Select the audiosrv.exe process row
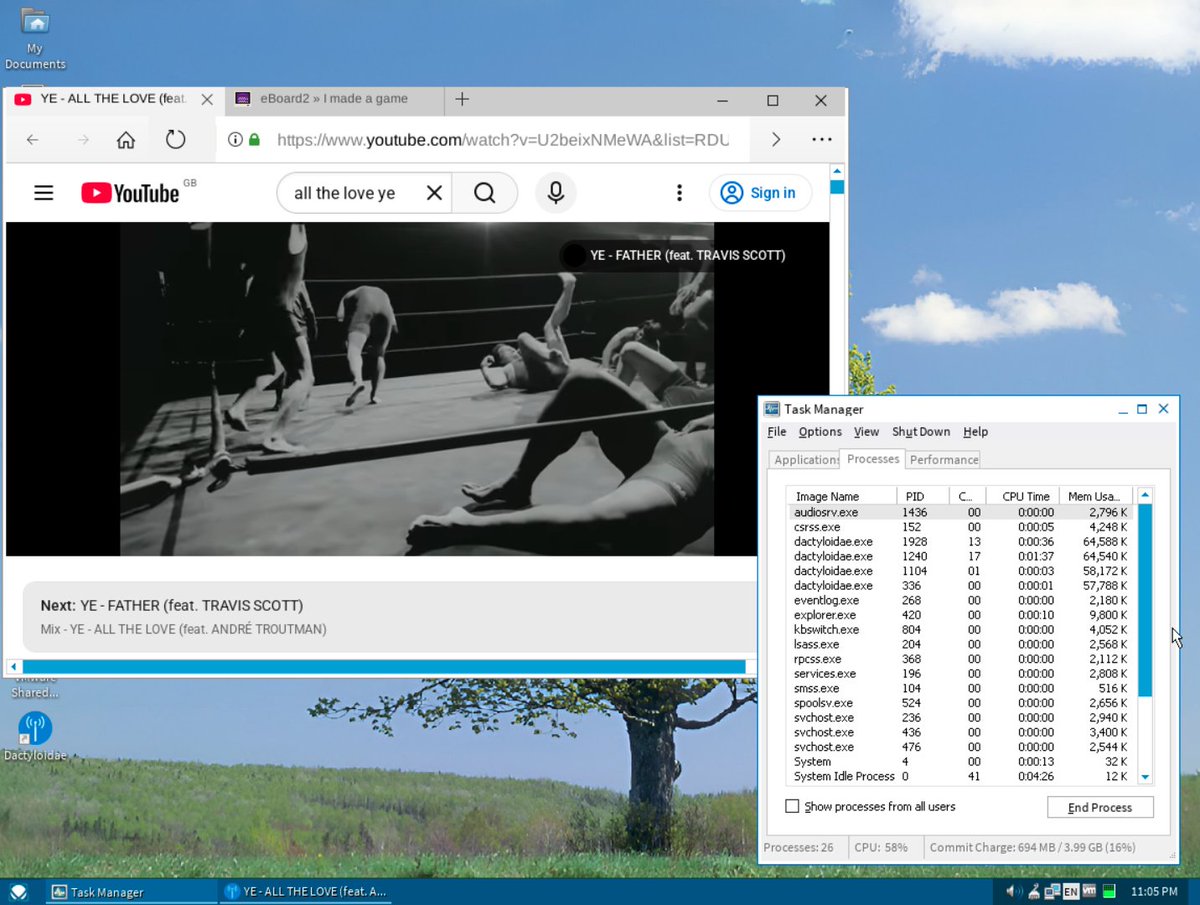The width and height of the screenshot is (1200, 905). click(x=961, y=512)
